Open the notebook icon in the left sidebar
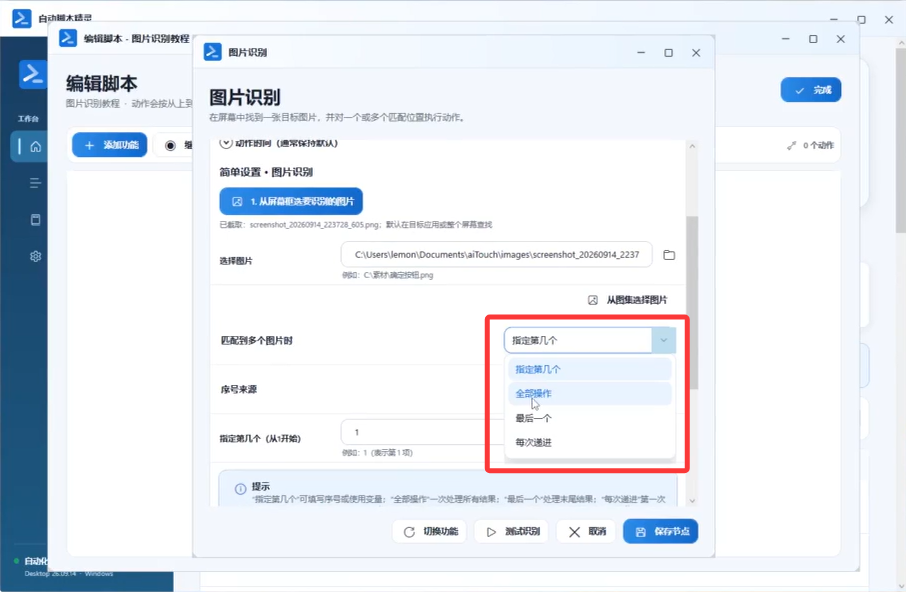Screen dimensions: 906x592 (x=35, y=219)
